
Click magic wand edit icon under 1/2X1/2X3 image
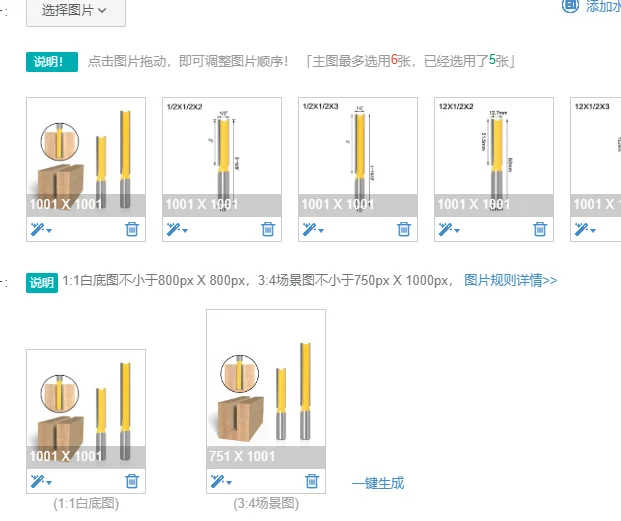(x=309, y=229)
